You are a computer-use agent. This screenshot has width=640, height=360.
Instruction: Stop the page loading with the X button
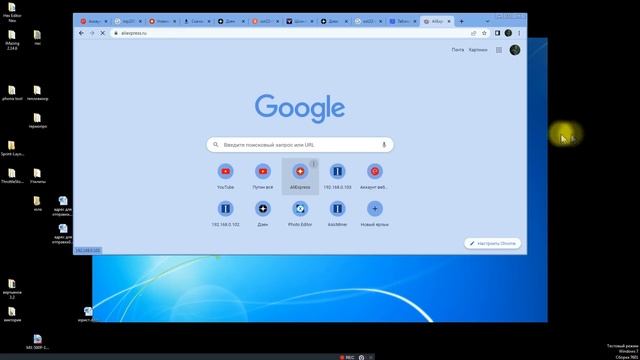[x=103, y=33]
